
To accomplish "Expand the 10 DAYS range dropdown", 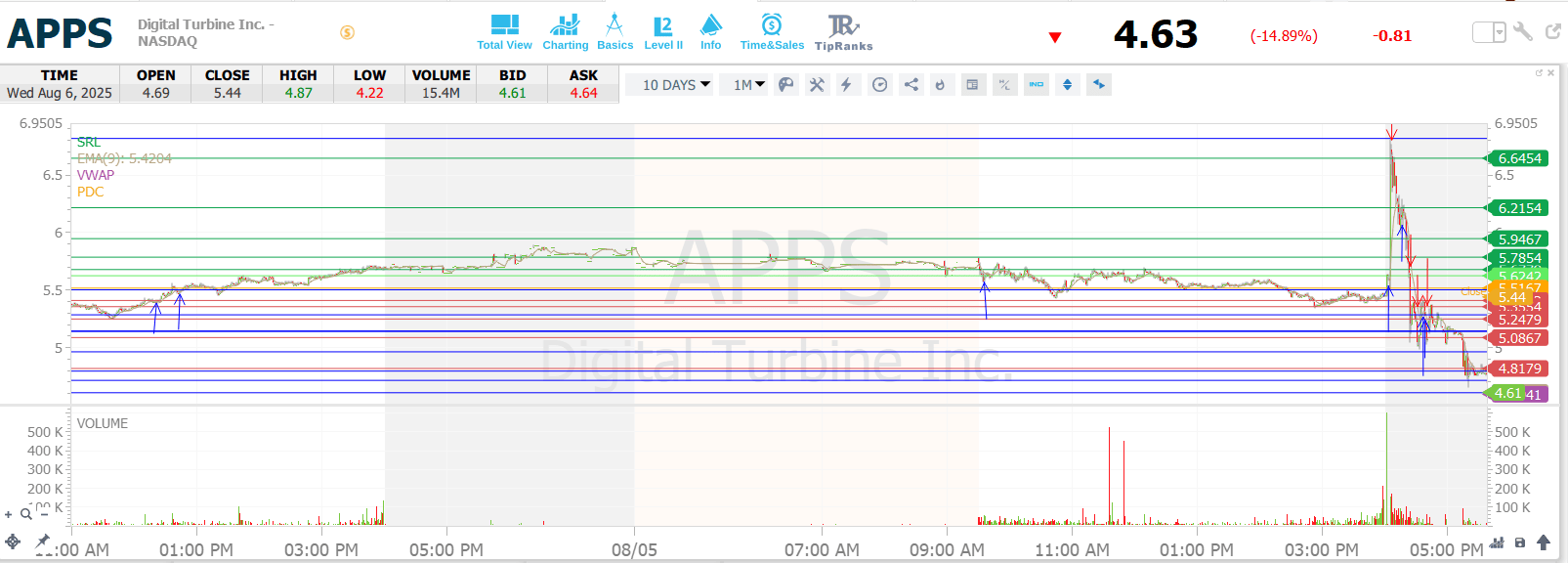I will click(676, 85).
